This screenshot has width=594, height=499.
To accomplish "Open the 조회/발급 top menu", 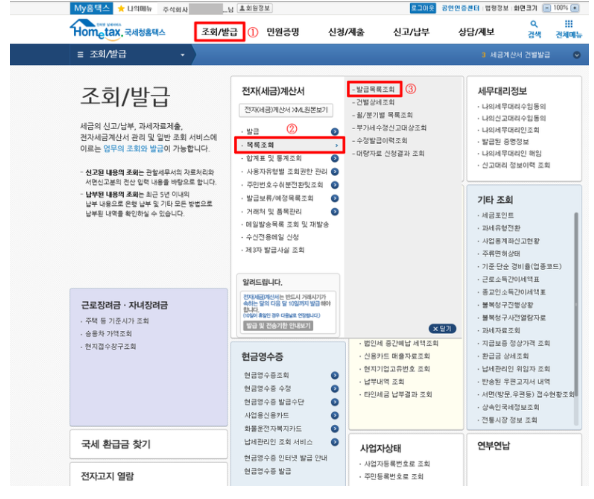I will click(219, 32).
